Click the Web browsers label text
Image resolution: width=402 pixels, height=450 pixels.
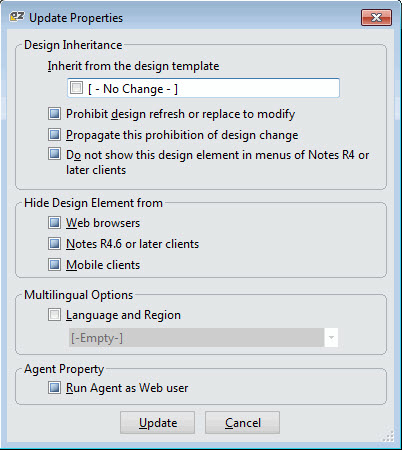103,223
